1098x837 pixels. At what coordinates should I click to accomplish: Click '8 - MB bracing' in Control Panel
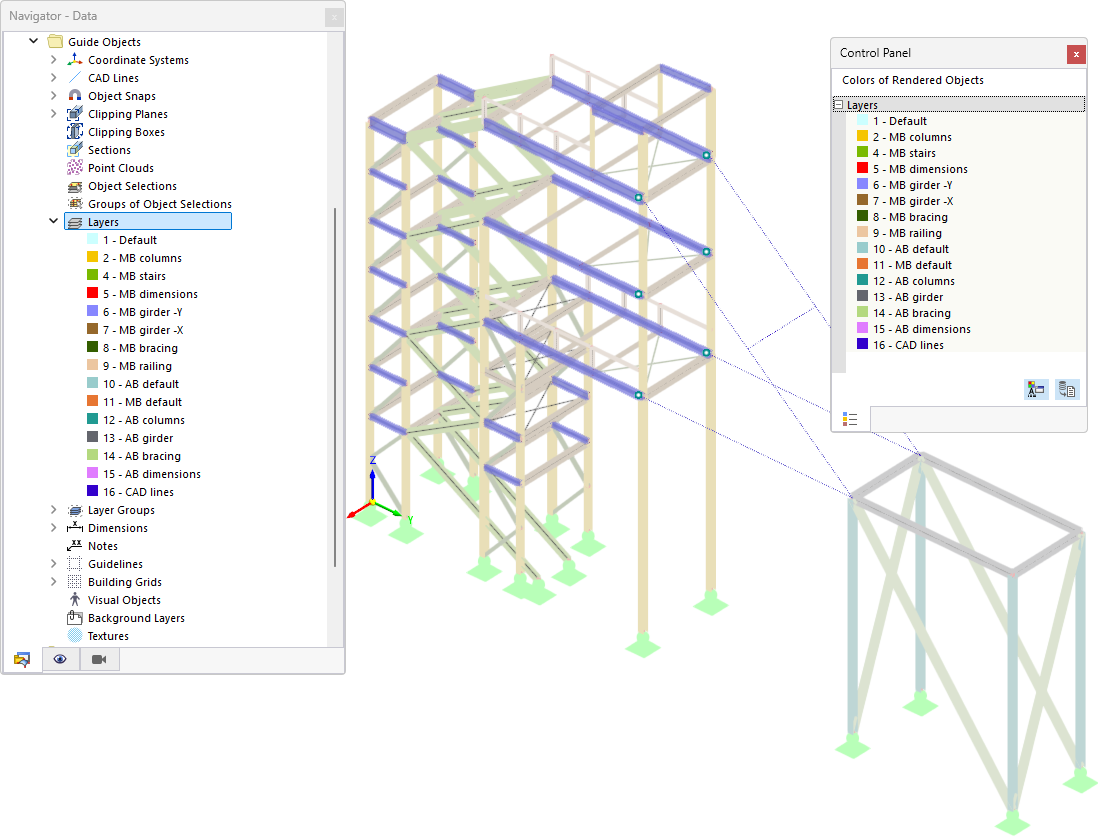[910, 217]
